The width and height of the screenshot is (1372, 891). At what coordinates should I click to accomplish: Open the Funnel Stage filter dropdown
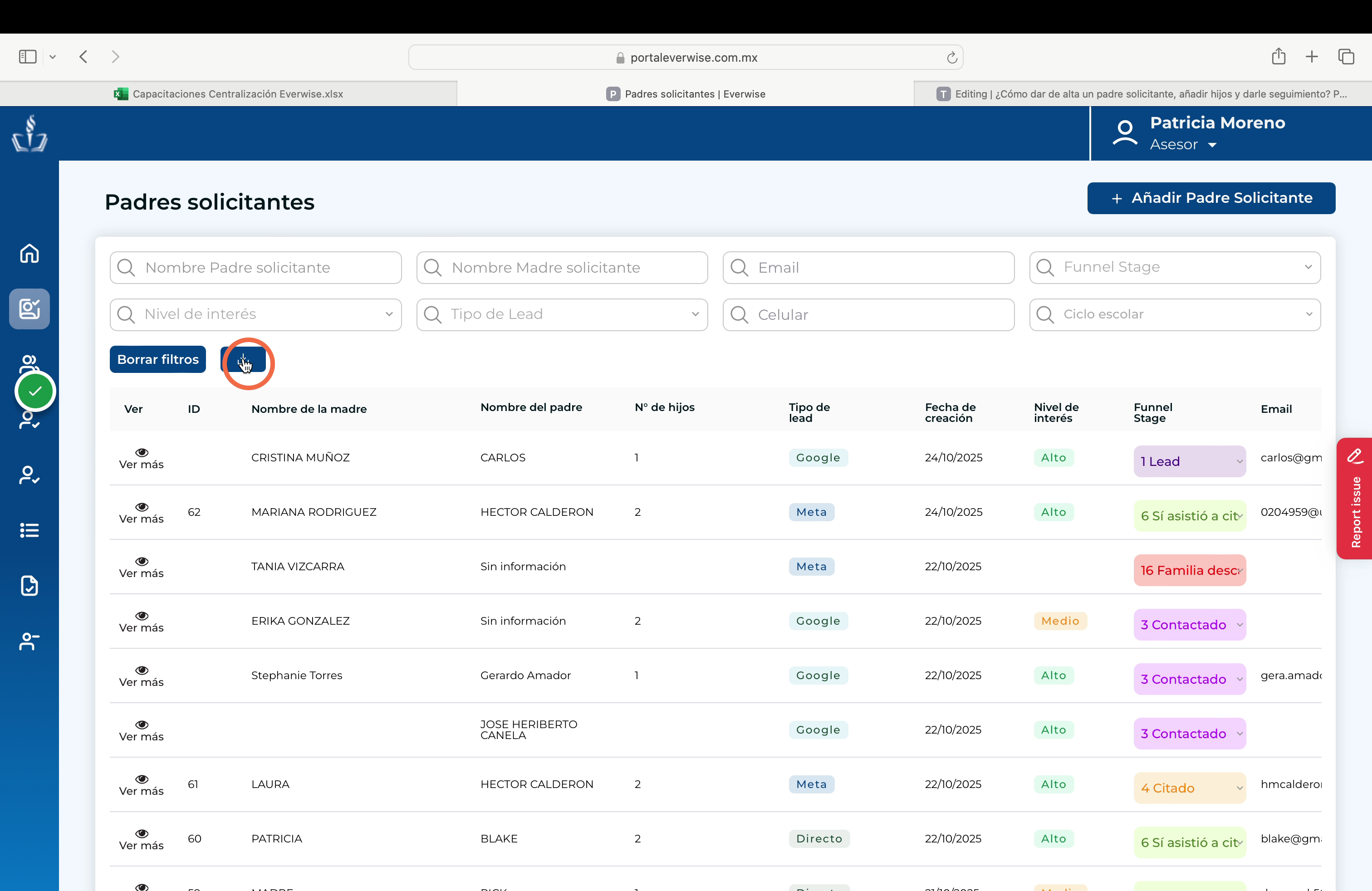point(1175,267)
